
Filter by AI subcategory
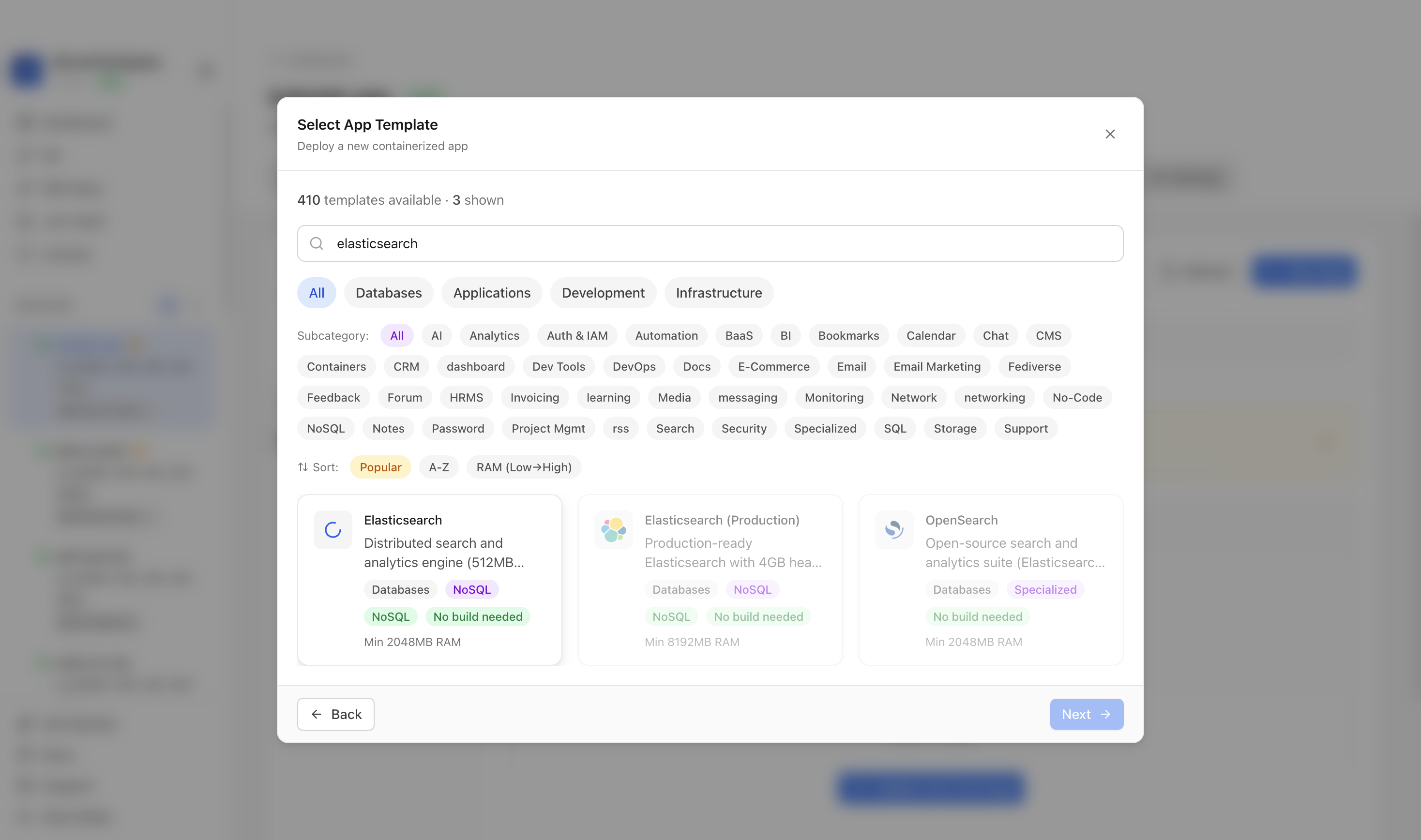[x=437, y=336]
